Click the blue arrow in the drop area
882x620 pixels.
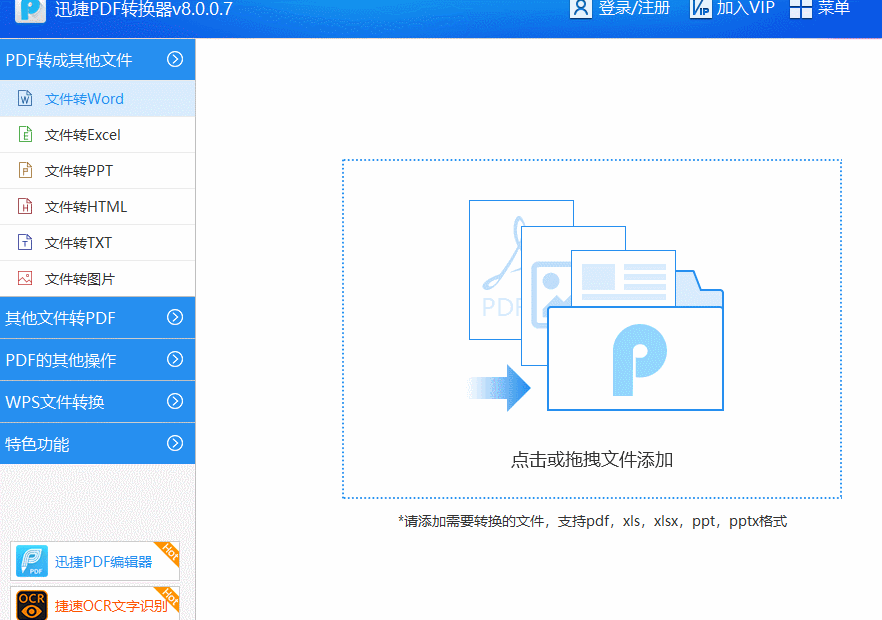[499, 388]
